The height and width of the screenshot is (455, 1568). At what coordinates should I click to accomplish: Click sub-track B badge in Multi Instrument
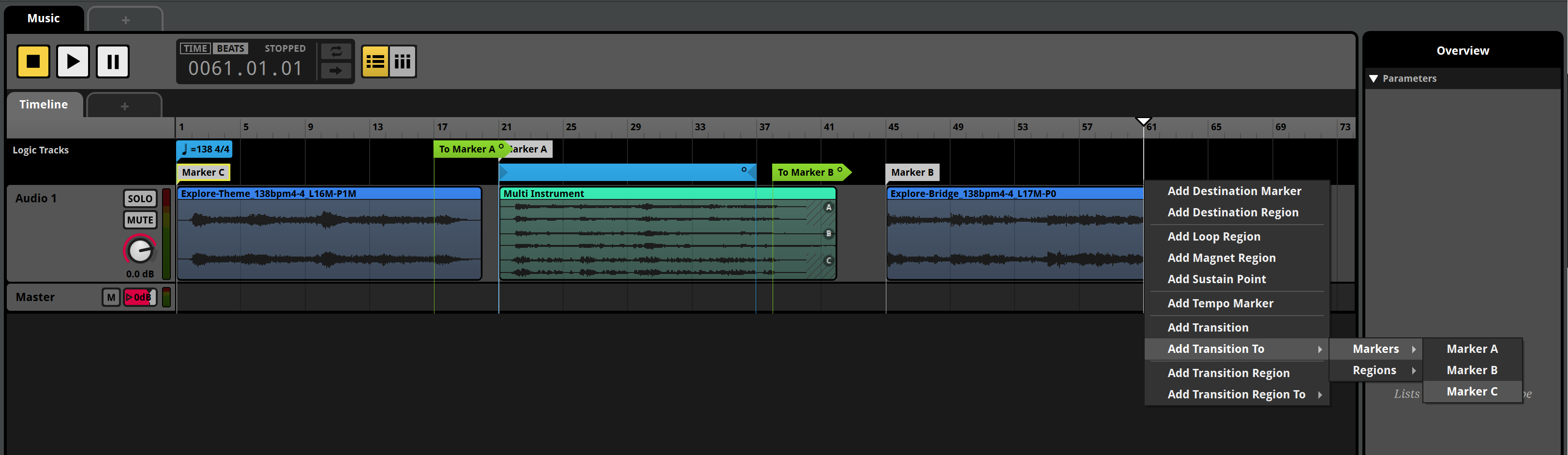click(x=828, y=234)
